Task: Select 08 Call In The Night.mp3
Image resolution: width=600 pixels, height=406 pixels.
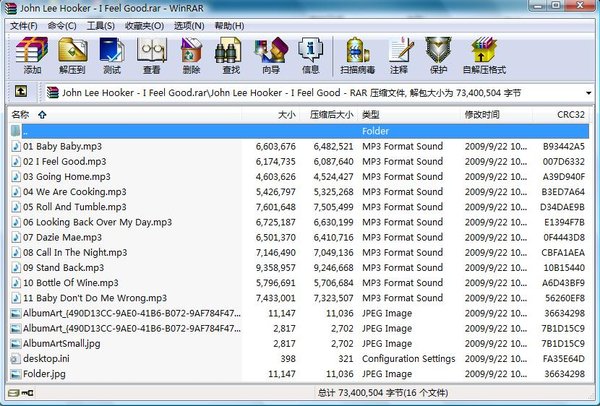Action: [299, 253]
